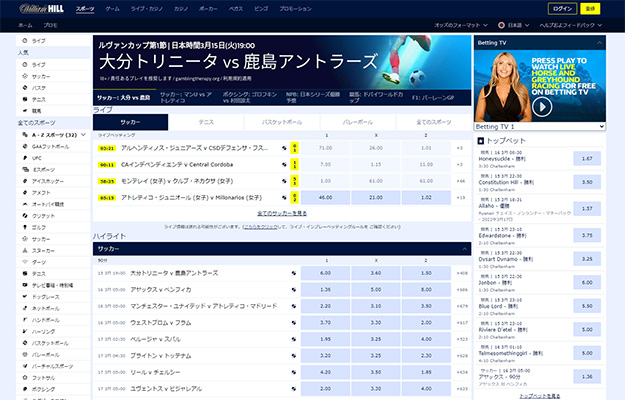Open the オッズのフォーマット dropdown

point(461,25)
